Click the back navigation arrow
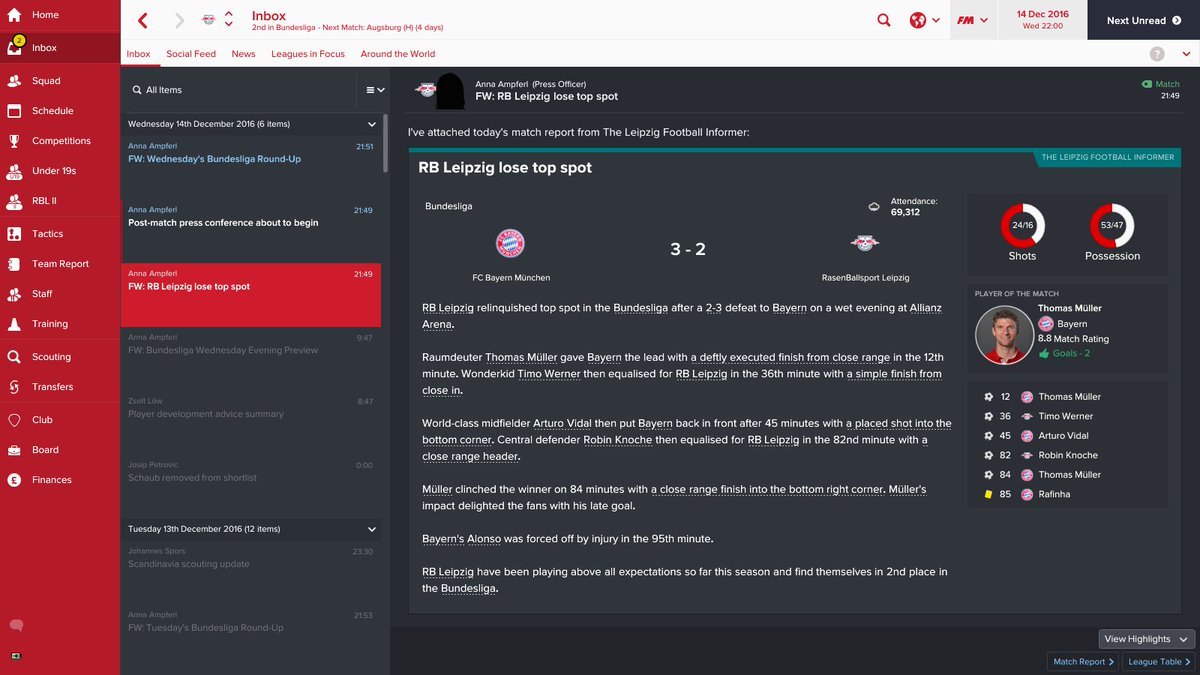The width and height of the screenshot is (1200, 675). pyautogui.click(x=143, y=20)
